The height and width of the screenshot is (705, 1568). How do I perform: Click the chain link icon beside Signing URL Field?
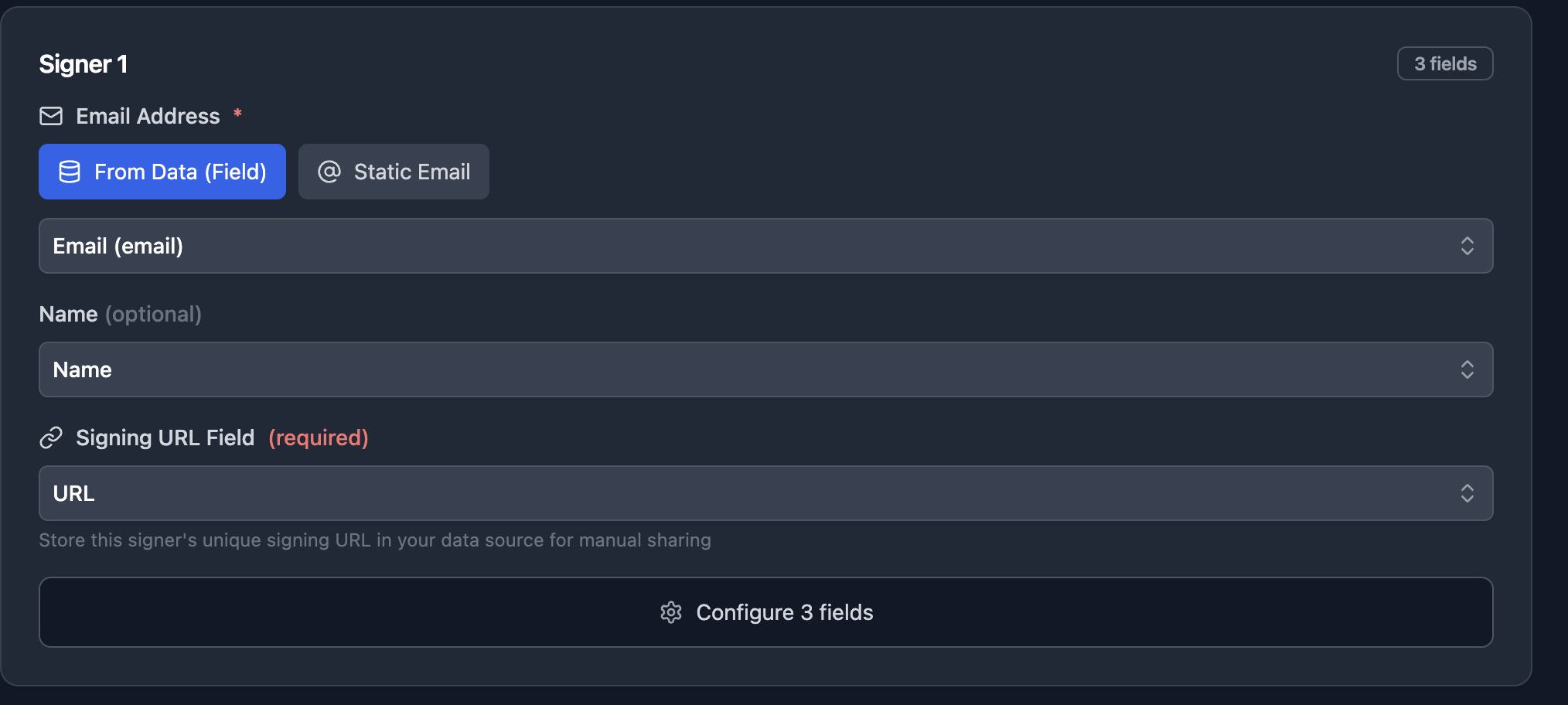[51, 438]
